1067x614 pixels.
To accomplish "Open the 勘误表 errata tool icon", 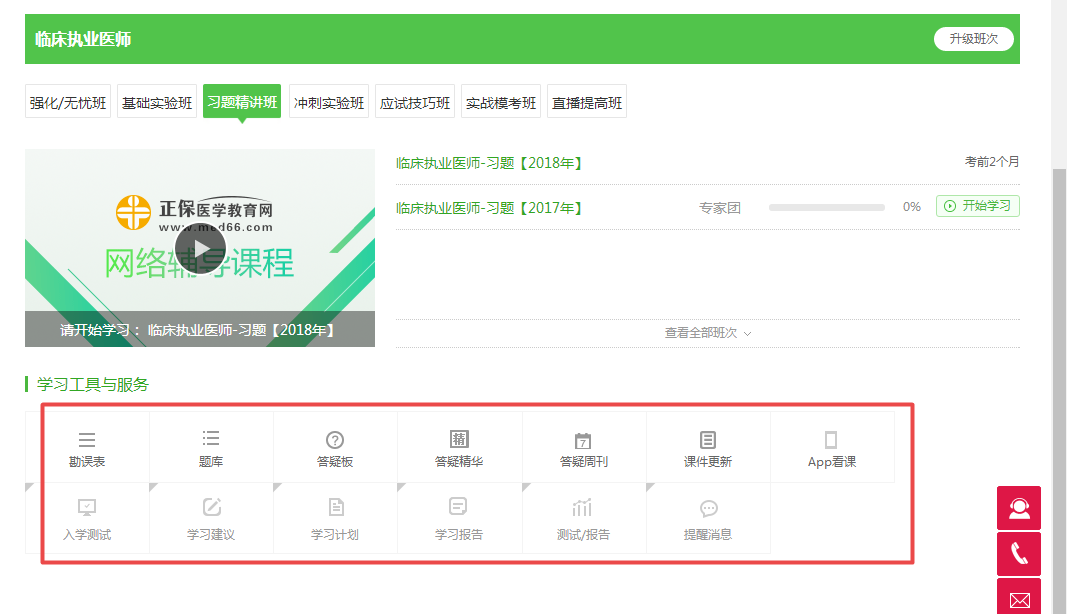I will pyautogui.click(x=87, y=440).
